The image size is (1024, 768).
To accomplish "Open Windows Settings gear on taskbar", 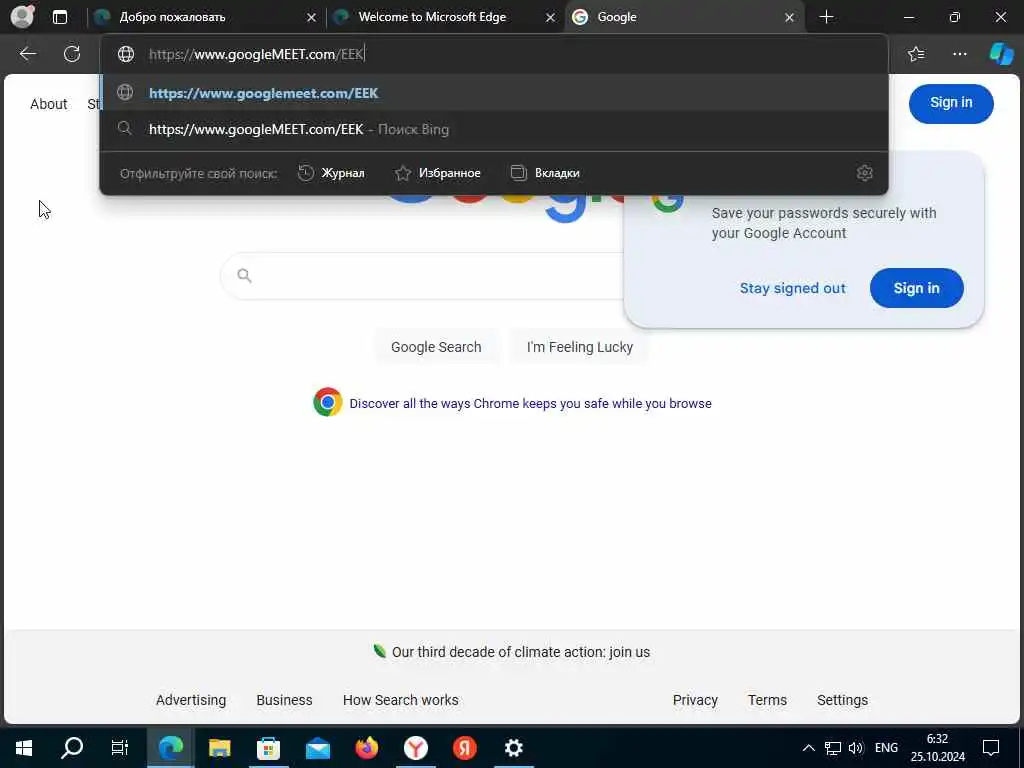I will point(513,748).
